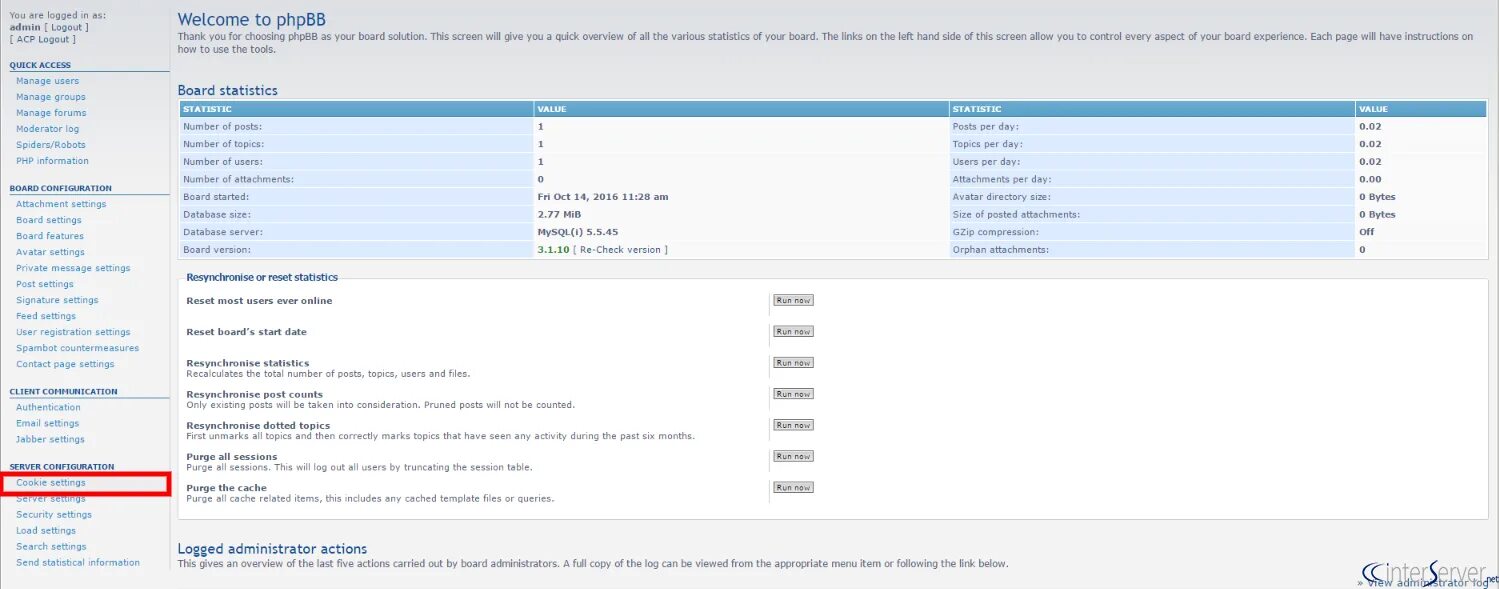Run Resynchronise post counts
The width and height of the screenshot is (1499, 589).
tap(793, 394)
